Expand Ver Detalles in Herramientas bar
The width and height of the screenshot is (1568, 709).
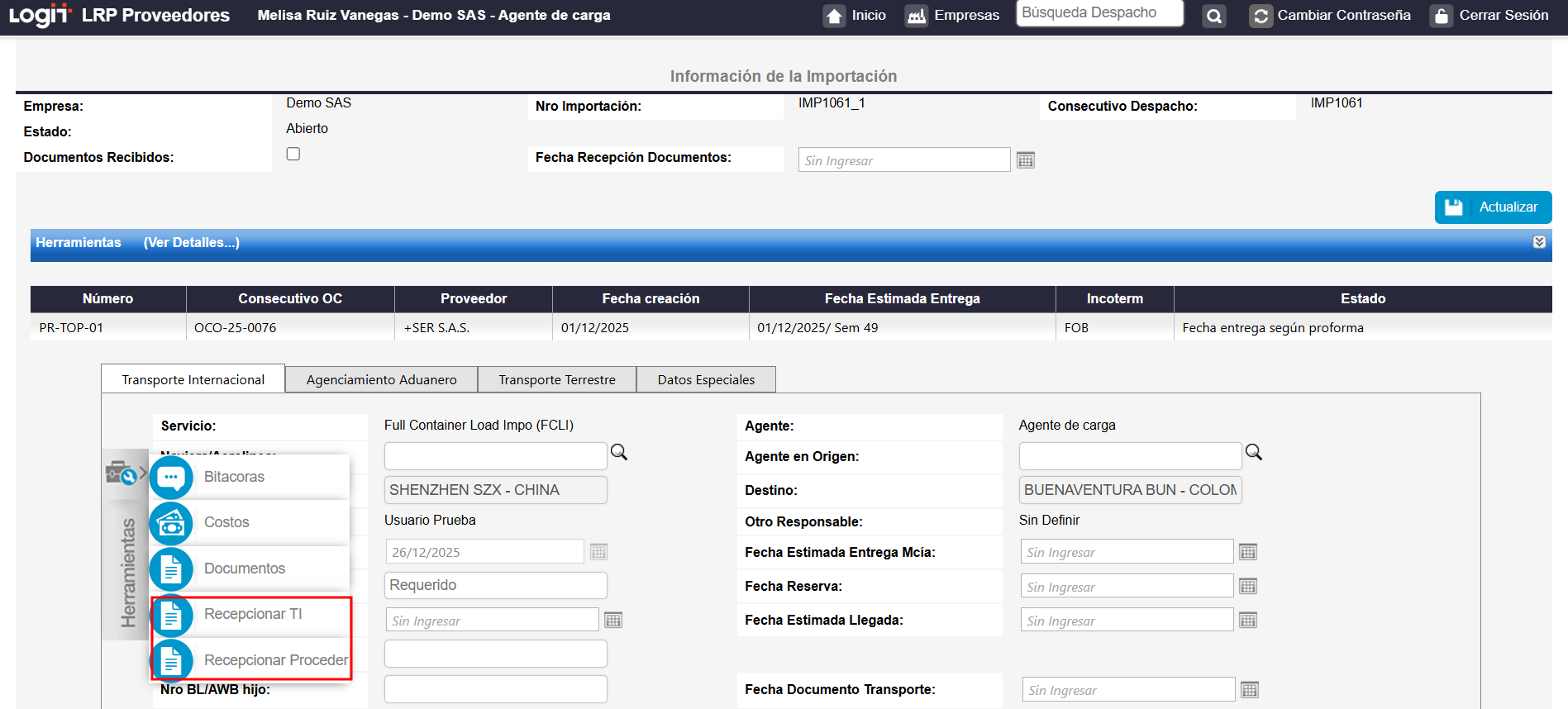[x=191, y=243]
